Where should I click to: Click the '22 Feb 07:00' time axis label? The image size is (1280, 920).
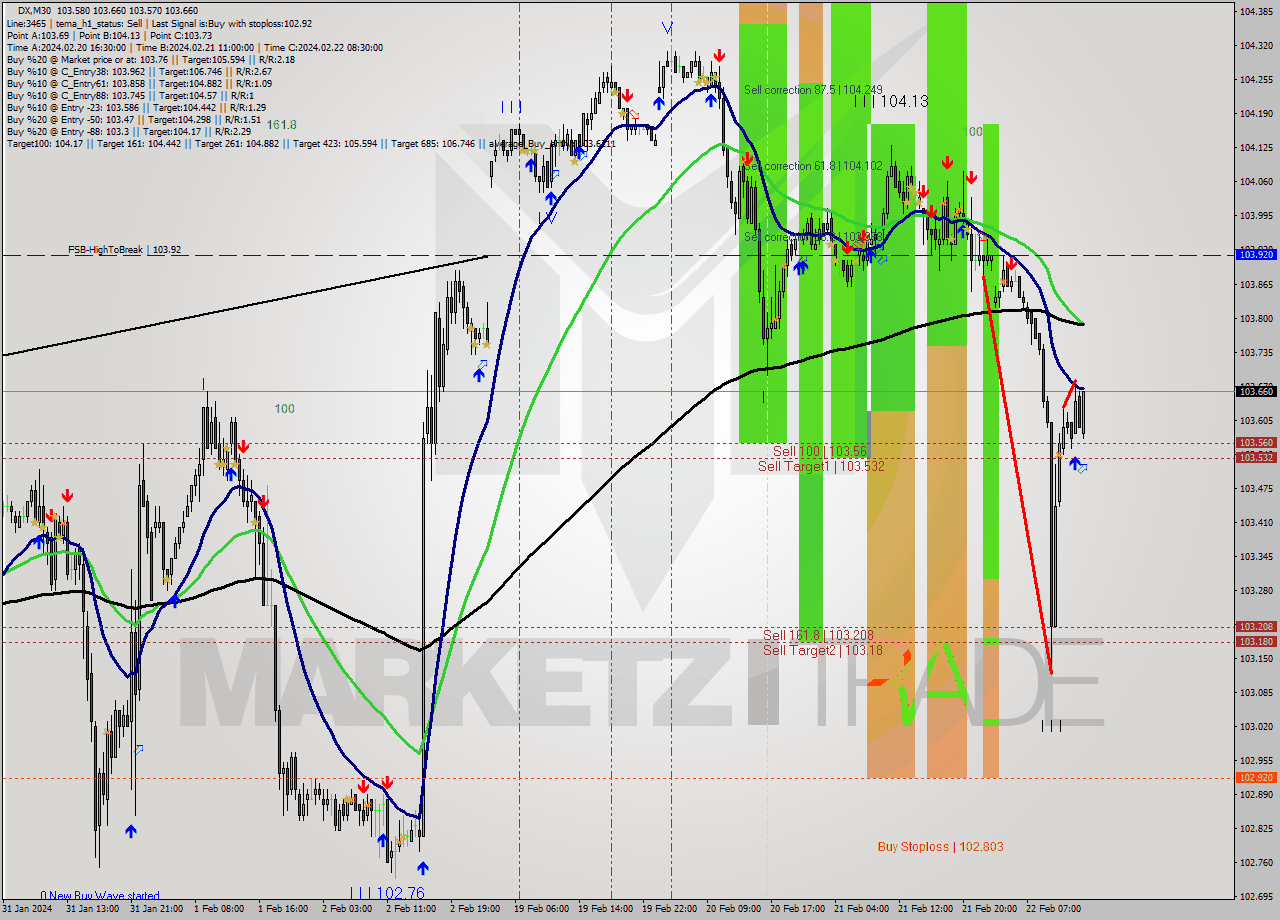pos(1053,909)
